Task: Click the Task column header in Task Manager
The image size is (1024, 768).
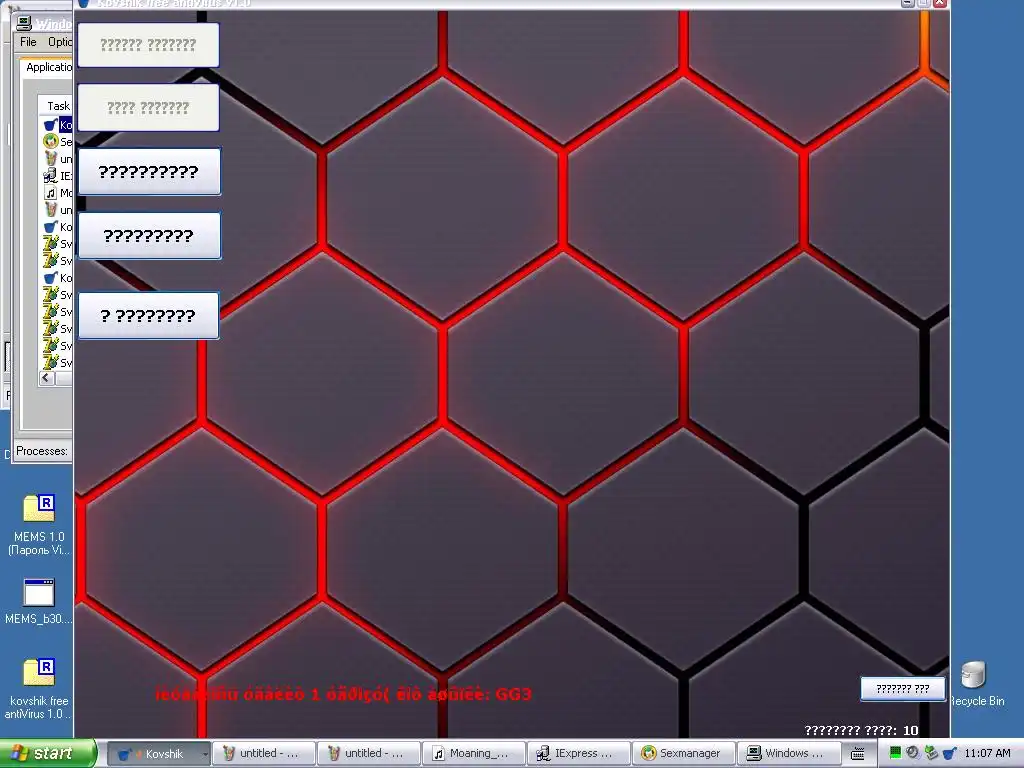Action: (x=58, y=106)
